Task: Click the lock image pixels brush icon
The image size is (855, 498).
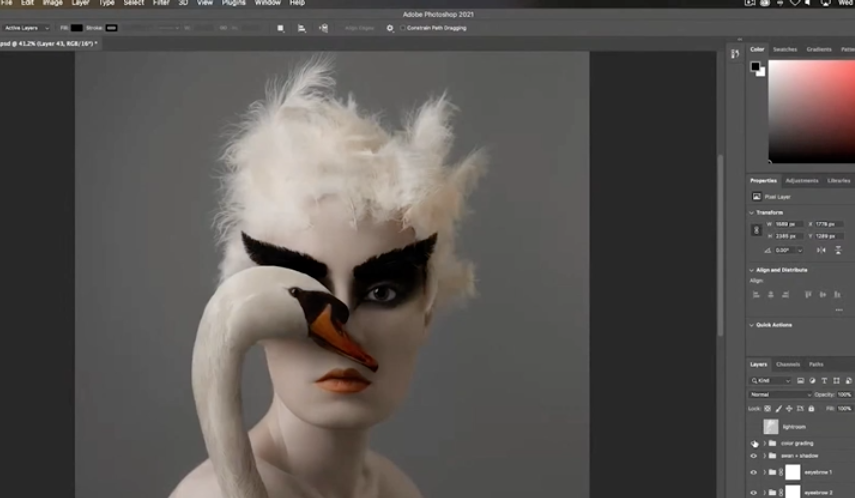Action: tap(780, 409)
